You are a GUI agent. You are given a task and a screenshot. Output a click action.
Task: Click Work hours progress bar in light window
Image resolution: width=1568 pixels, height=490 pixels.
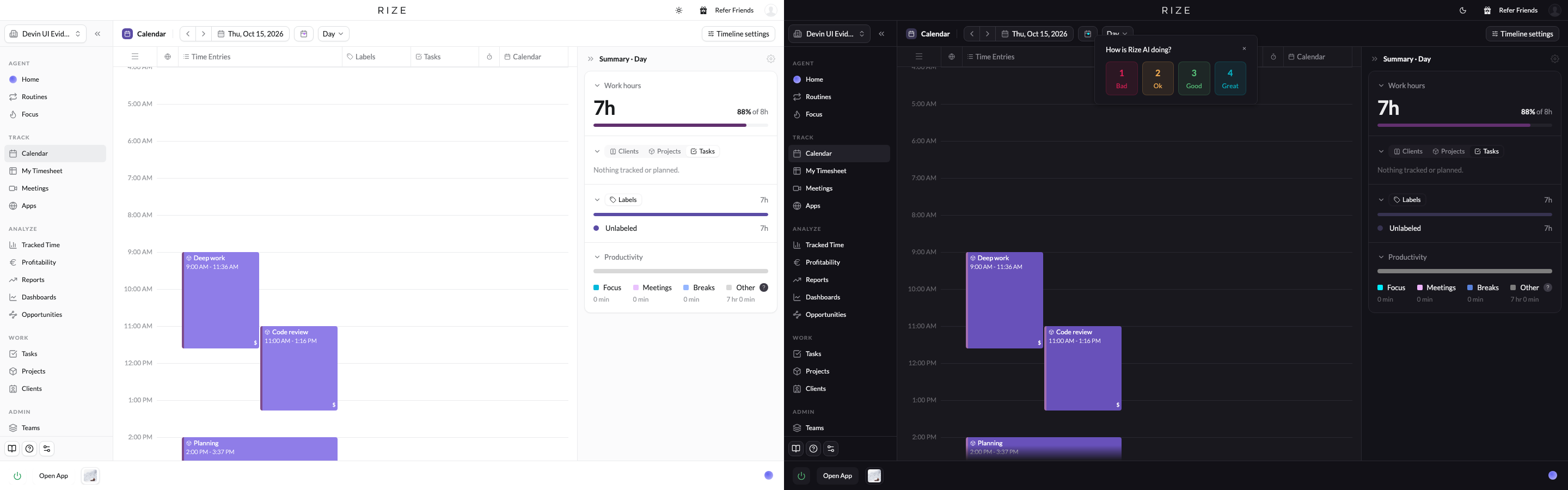(681, 125)
